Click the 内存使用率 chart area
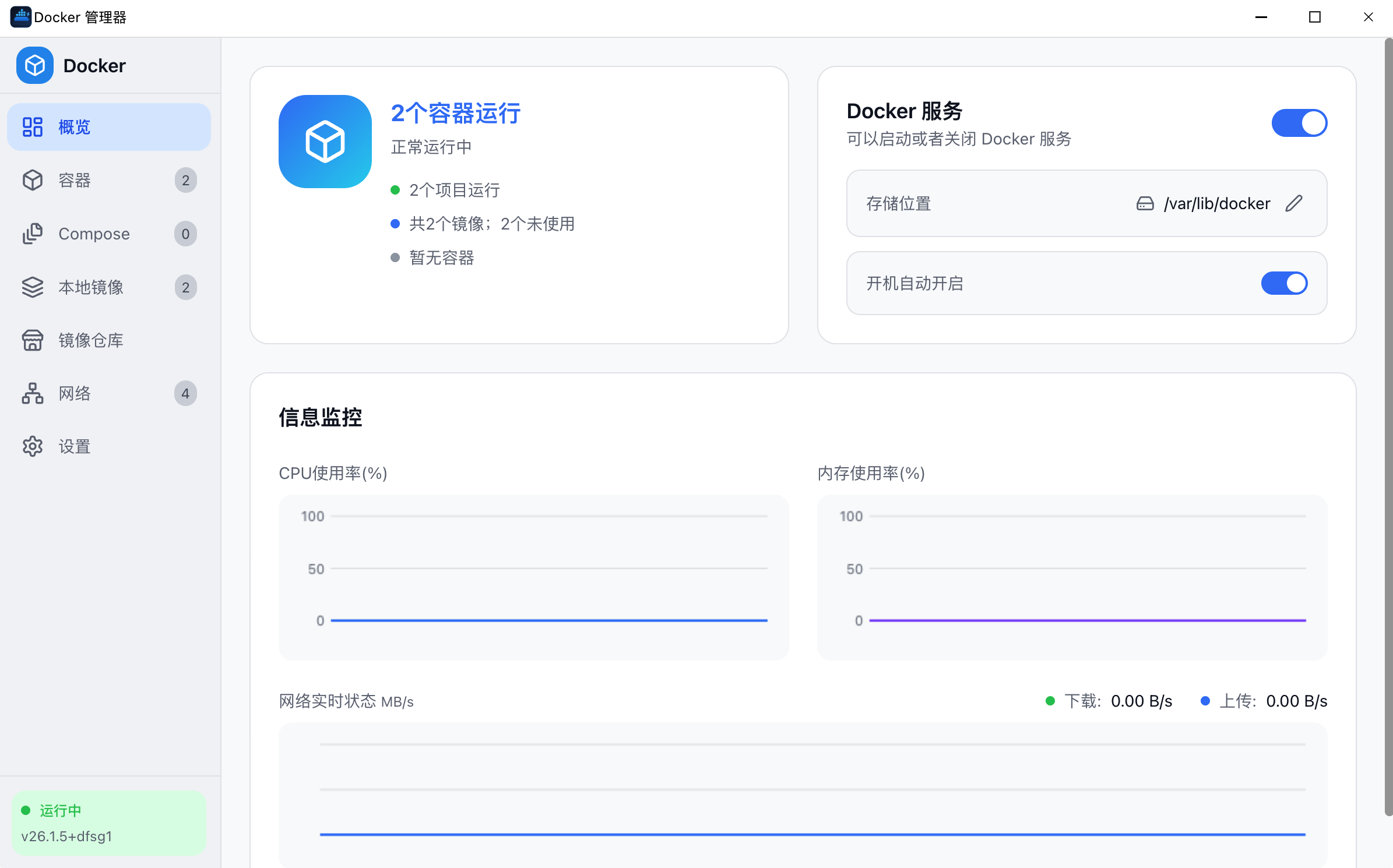 1072,577
